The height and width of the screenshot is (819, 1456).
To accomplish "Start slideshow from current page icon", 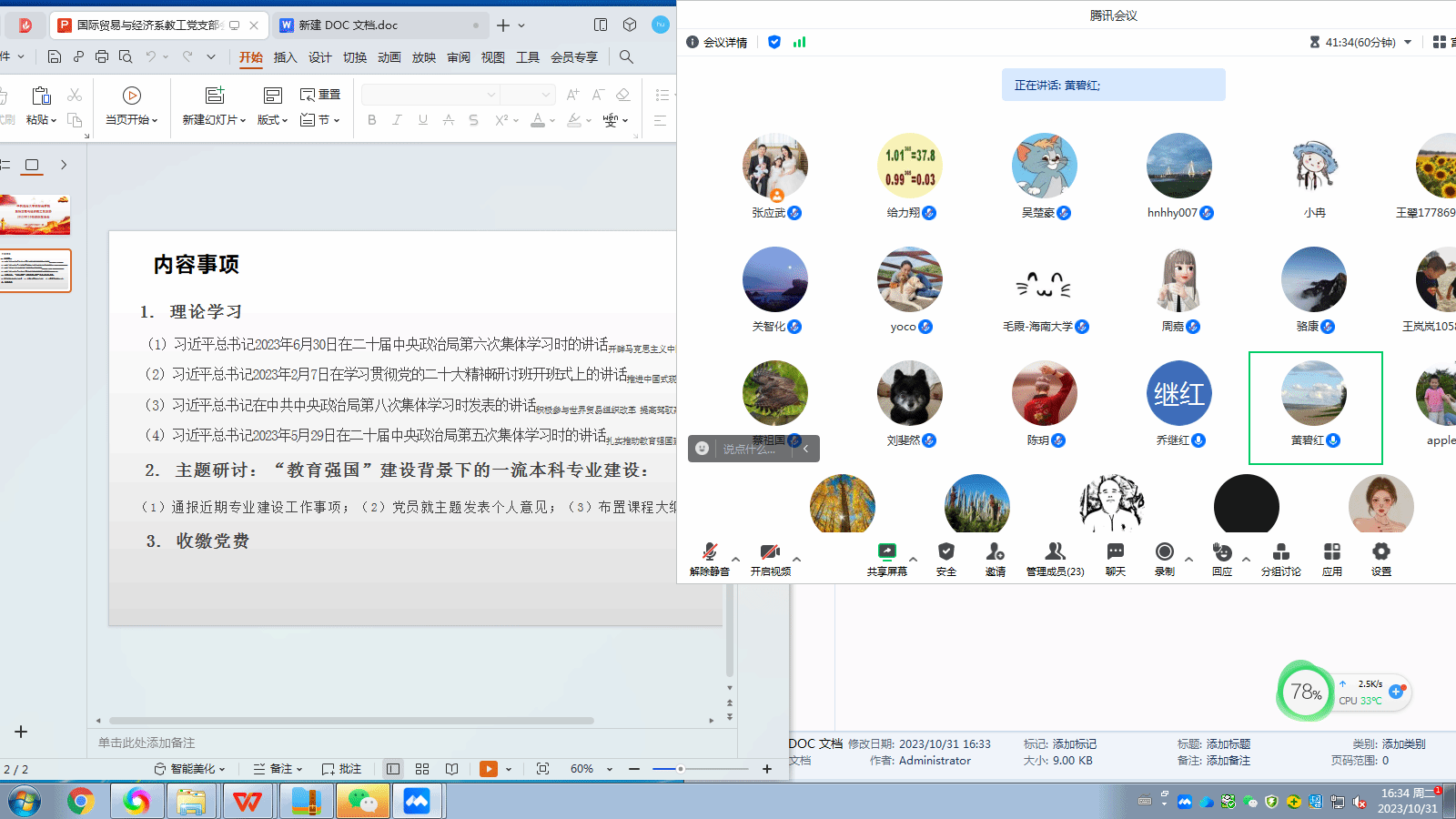I will click(132, 96).
